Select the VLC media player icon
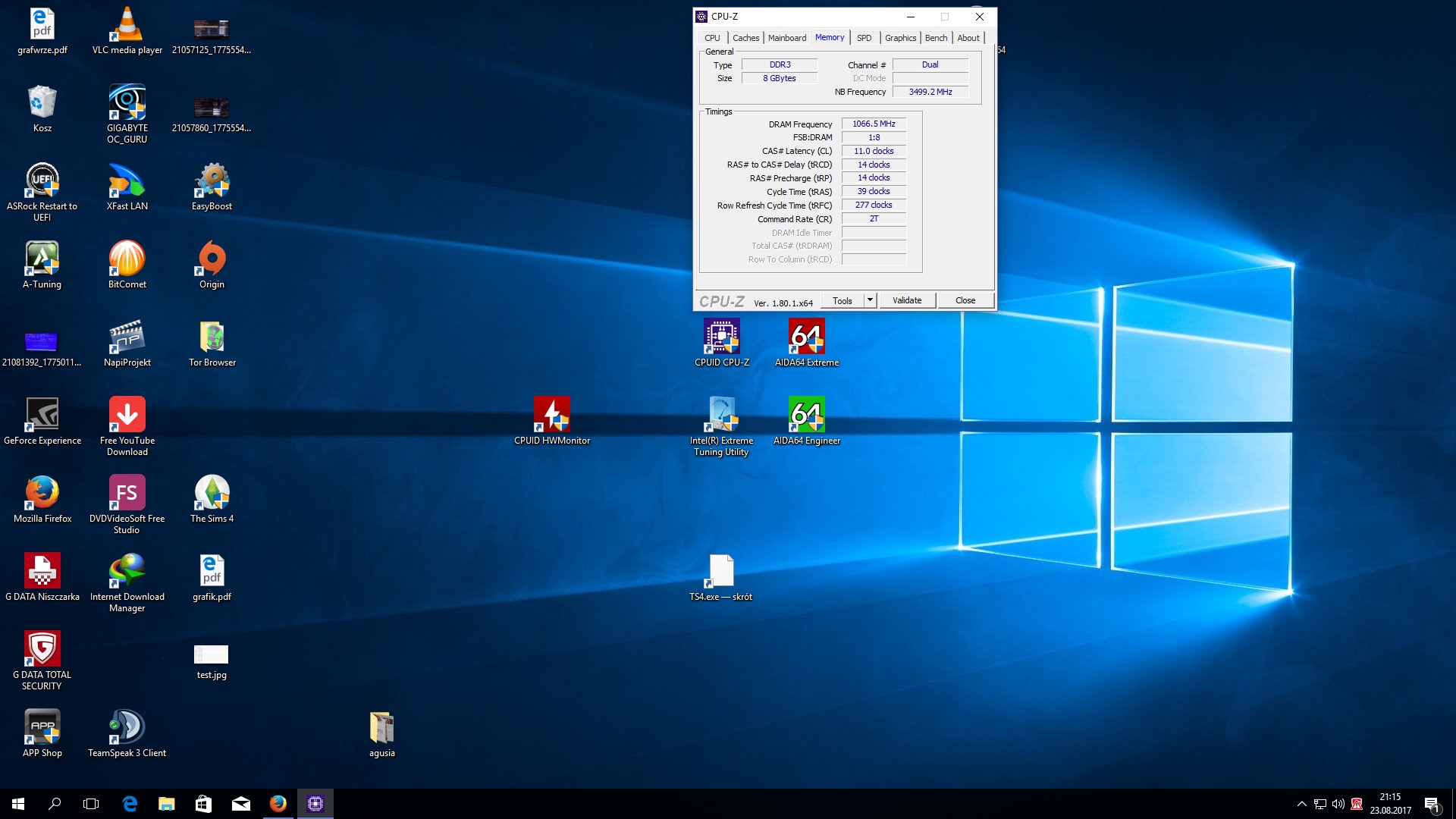Screen dimensions: 1456x819 tap(127, 24)
